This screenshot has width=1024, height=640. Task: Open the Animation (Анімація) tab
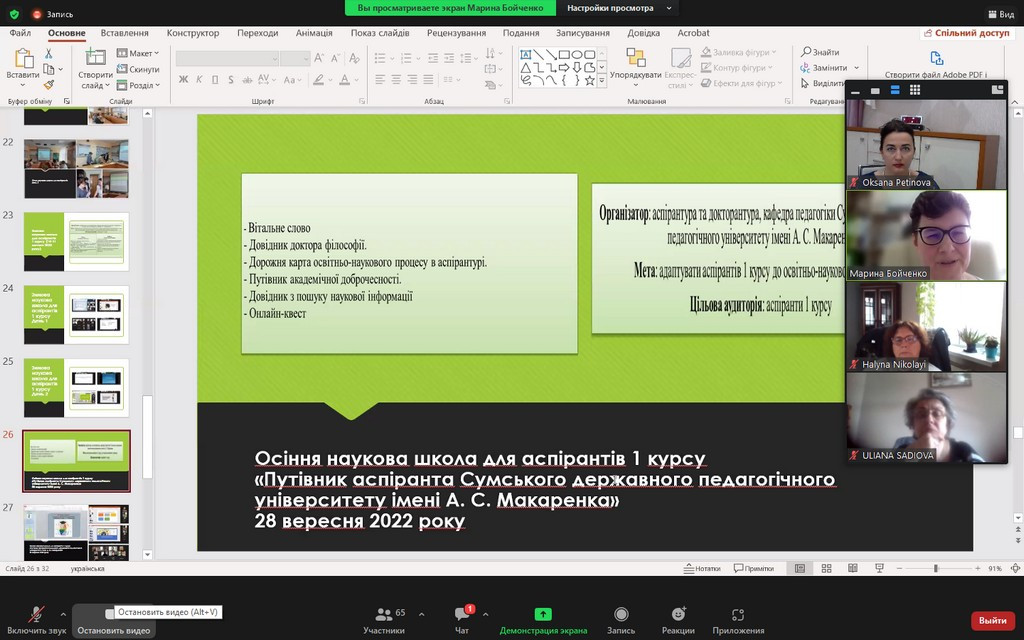[x=313, y=33]
